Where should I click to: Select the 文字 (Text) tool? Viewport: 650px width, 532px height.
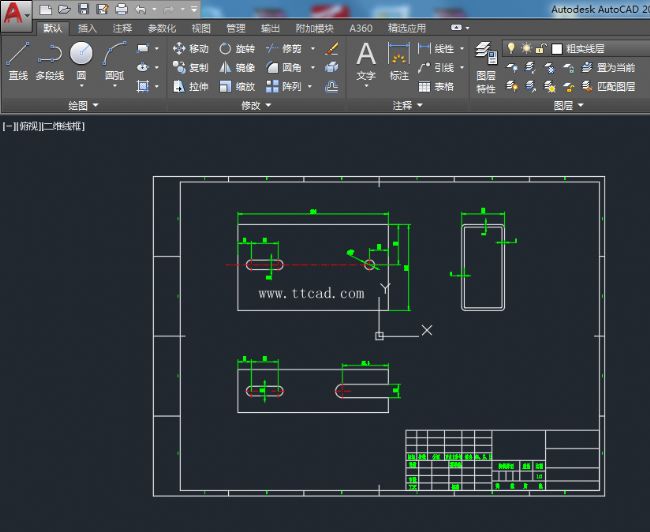[366, 61]
